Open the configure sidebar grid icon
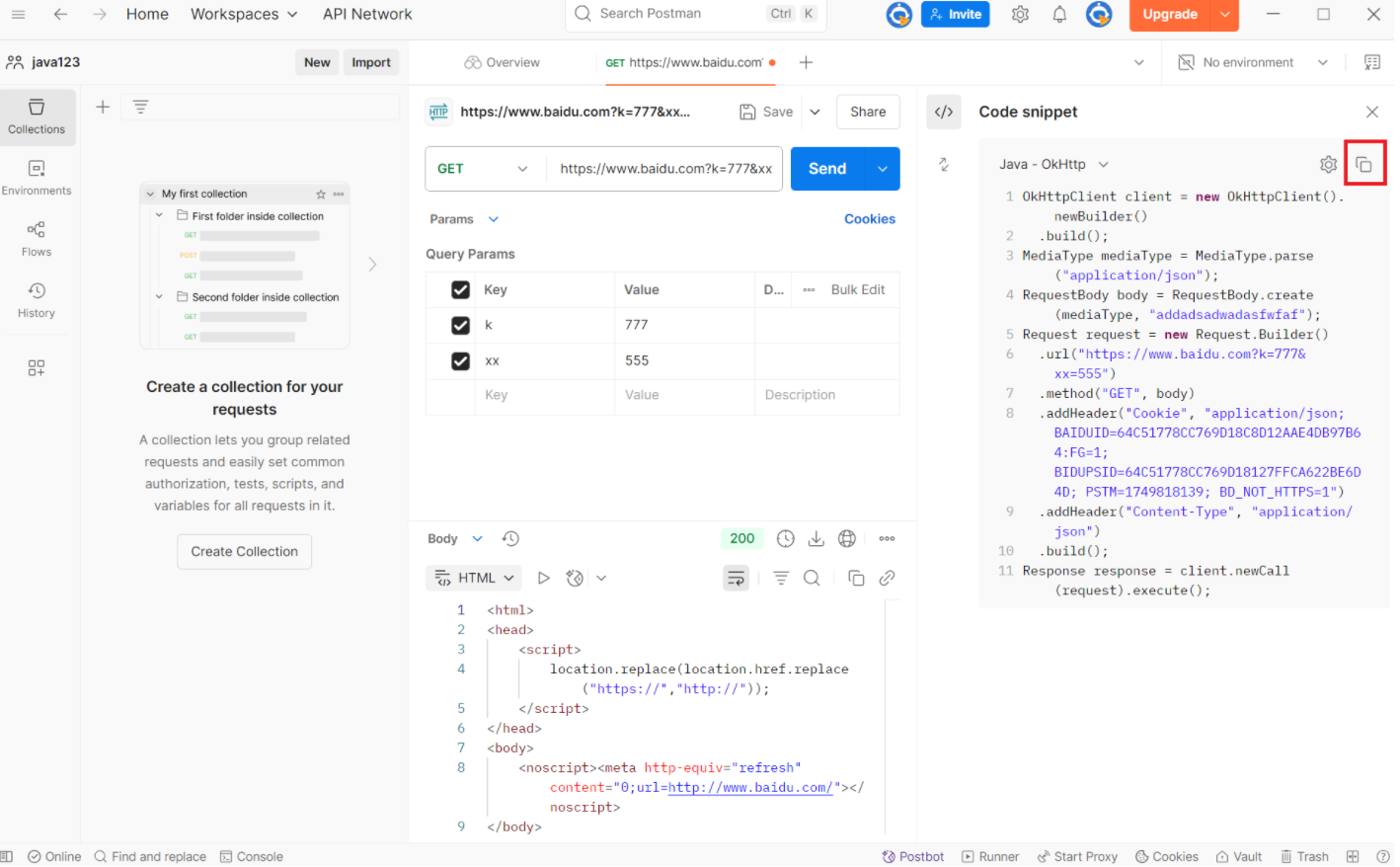 (37, 368)
